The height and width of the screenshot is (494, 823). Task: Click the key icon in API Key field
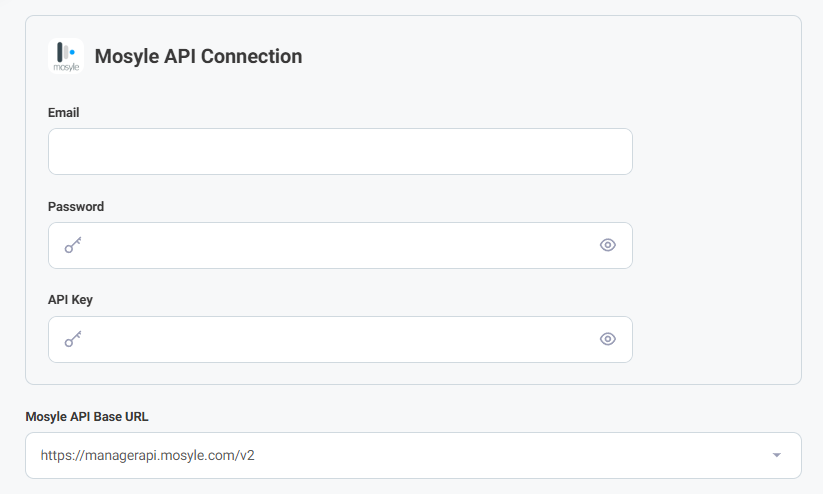[73, 339]
